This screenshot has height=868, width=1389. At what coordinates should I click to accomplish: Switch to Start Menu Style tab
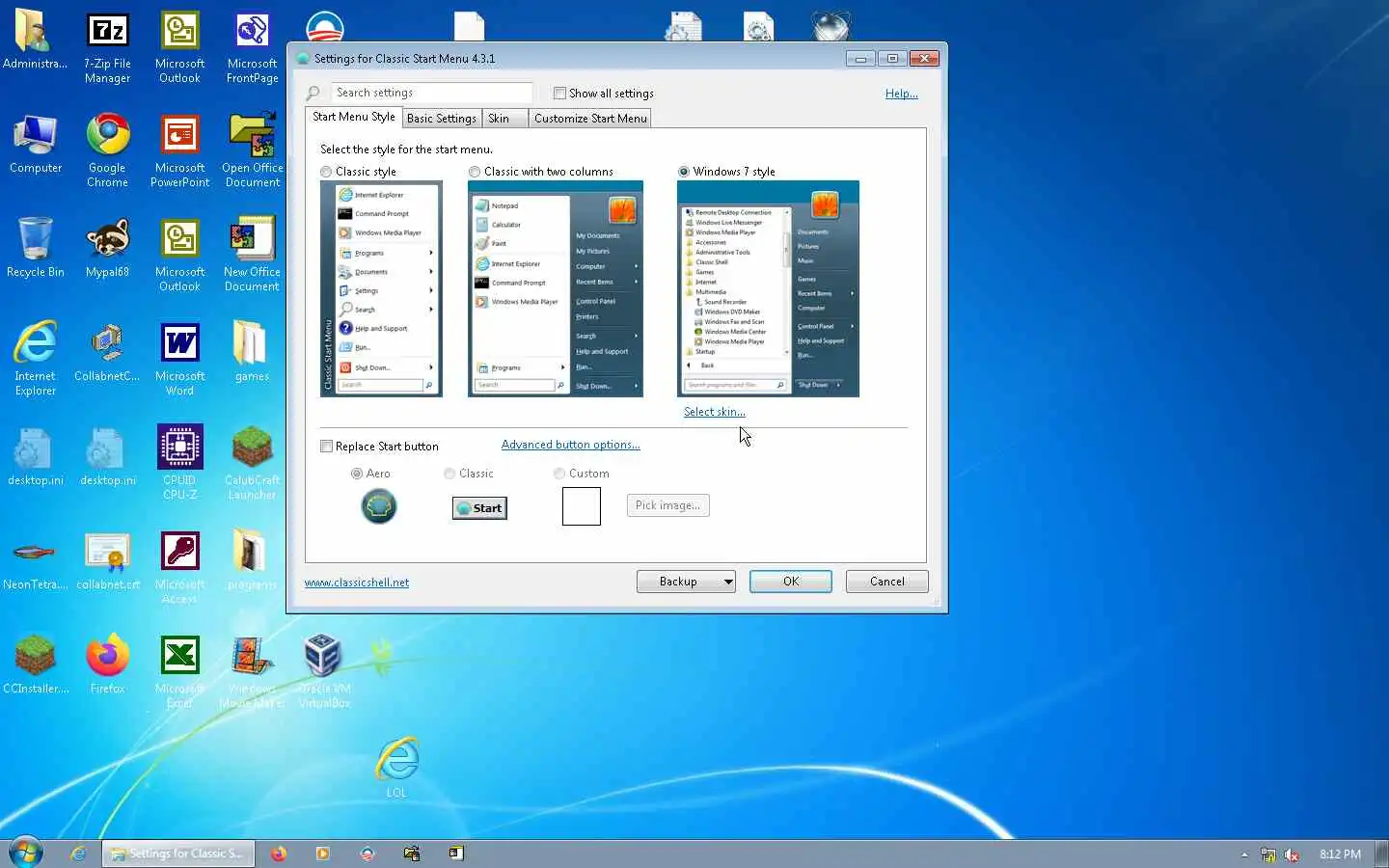coord(353,117)
